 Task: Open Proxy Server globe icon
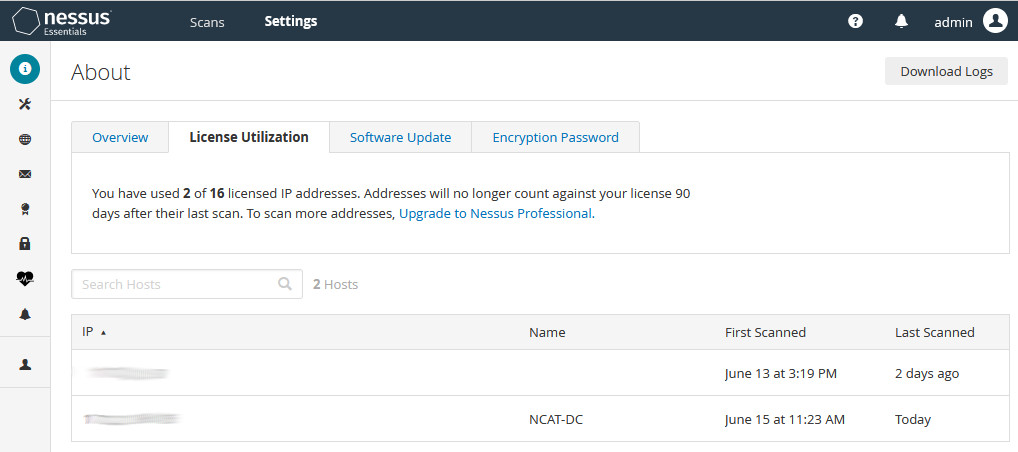25,139
